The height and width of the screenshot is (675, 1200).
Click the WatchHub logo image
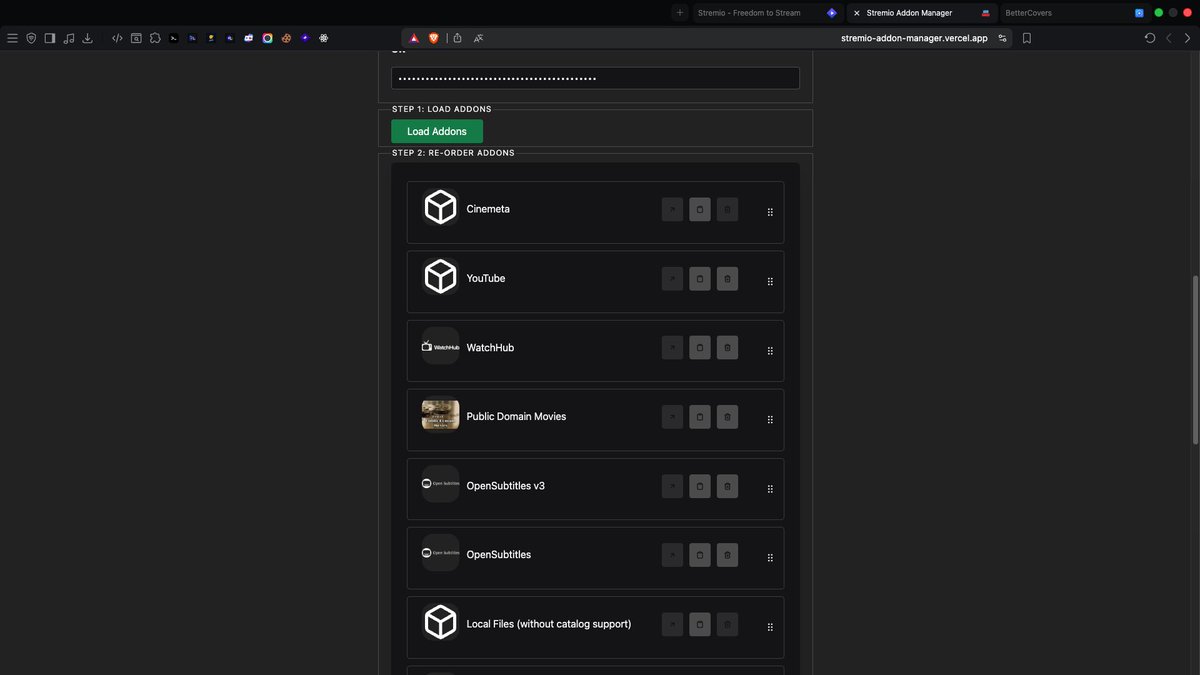pyautogui.click(x=440, y=346)
